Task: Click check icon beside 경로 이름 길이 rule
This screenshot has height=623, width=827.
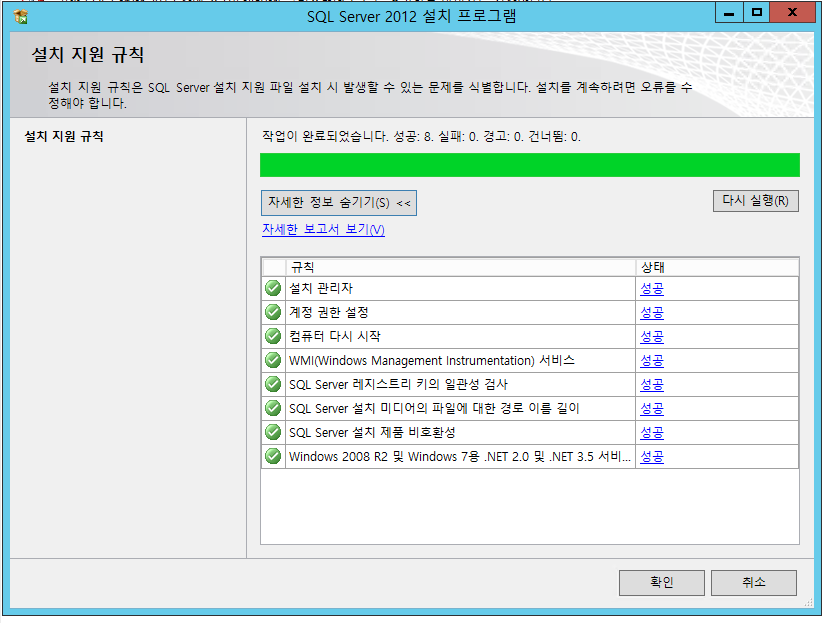Action: 273,408
